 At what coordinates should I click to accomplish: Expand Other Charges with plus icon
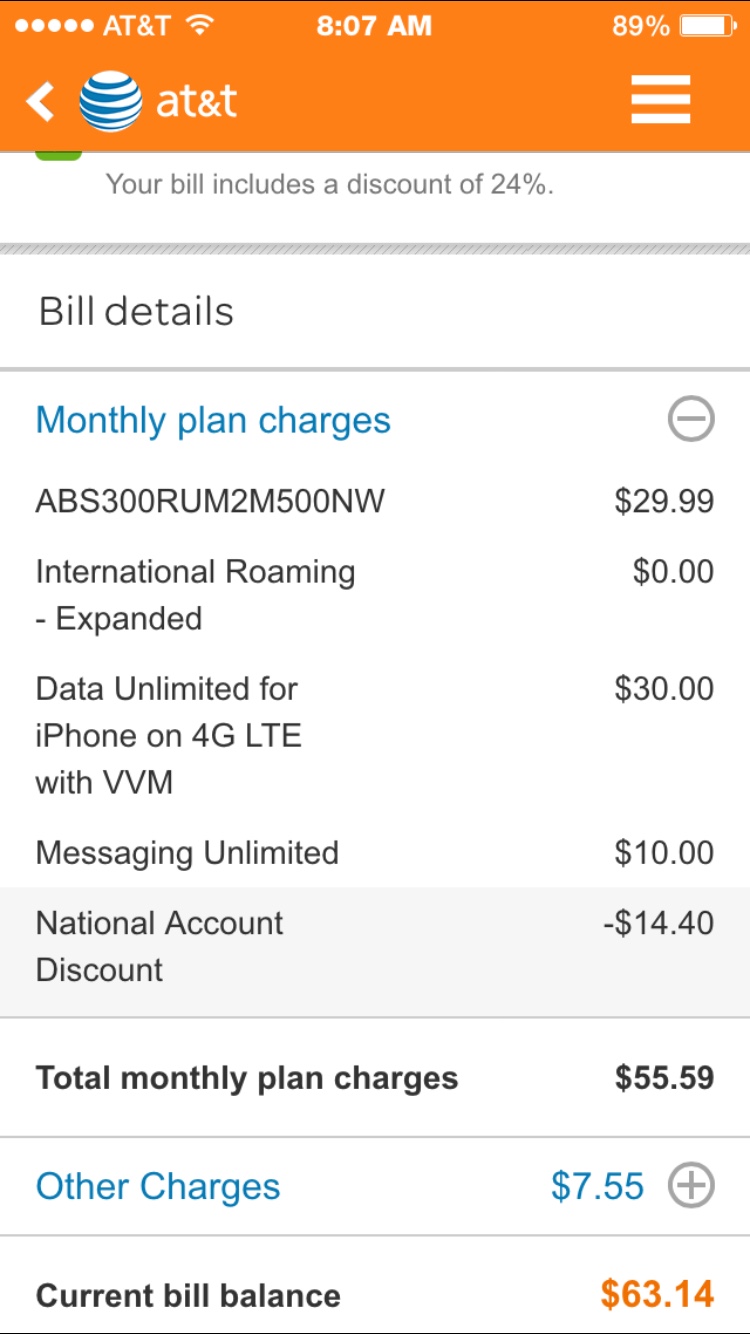coord(691,1187)
